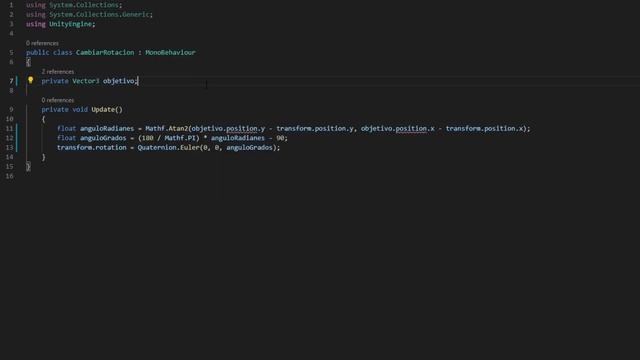Screen dimensions: 640x360
Task: Click 'System.Collections' on line 1
Action: click(x=84, y=5)
